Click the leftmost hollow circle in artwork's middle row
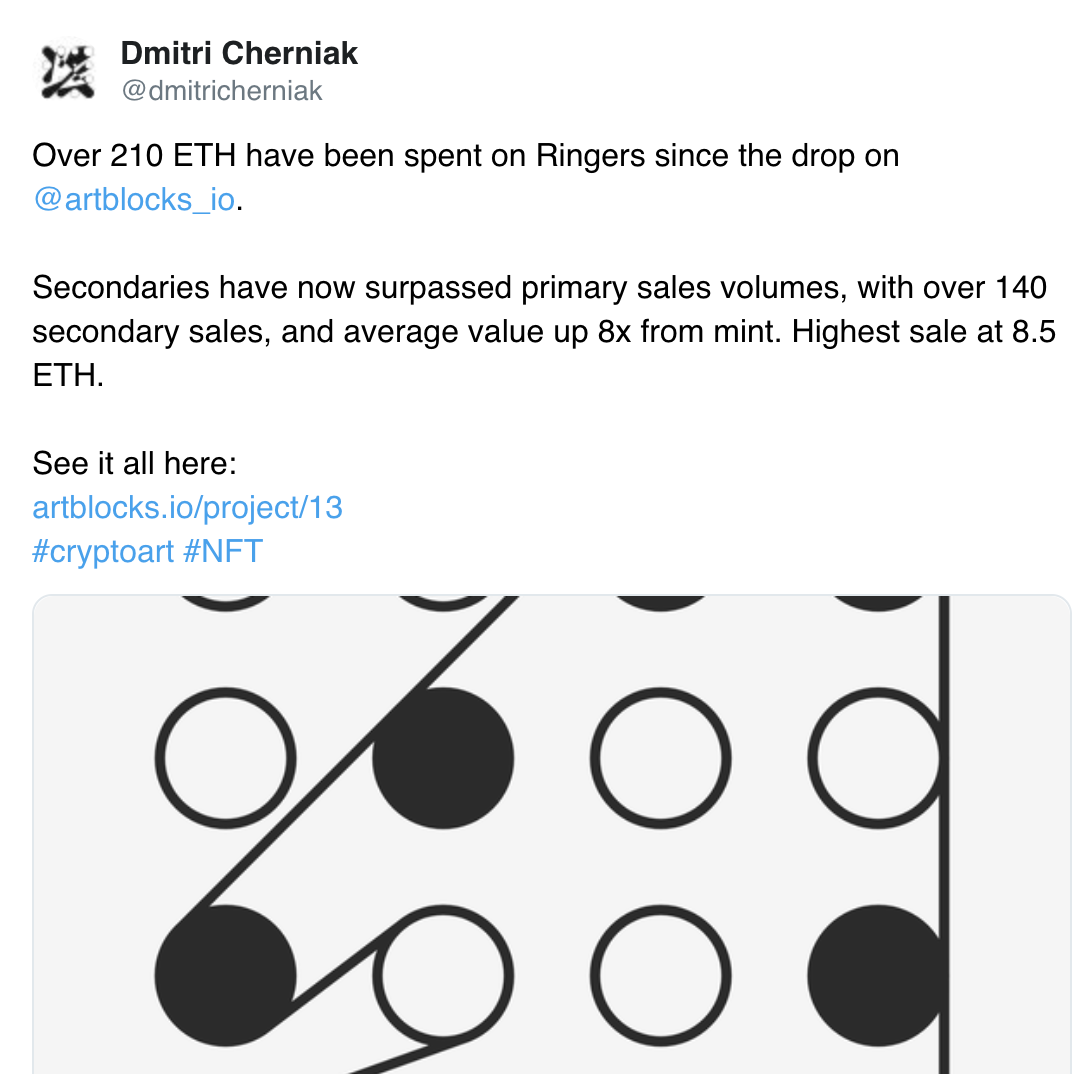This screenshot has height=1074, width=1090. [x=226, y=758]
